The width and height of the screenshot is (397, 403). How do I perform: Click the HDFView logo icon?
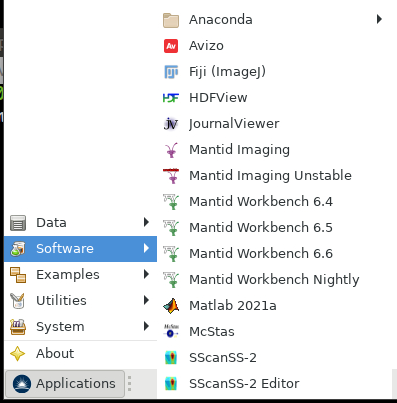click(171, 98)
